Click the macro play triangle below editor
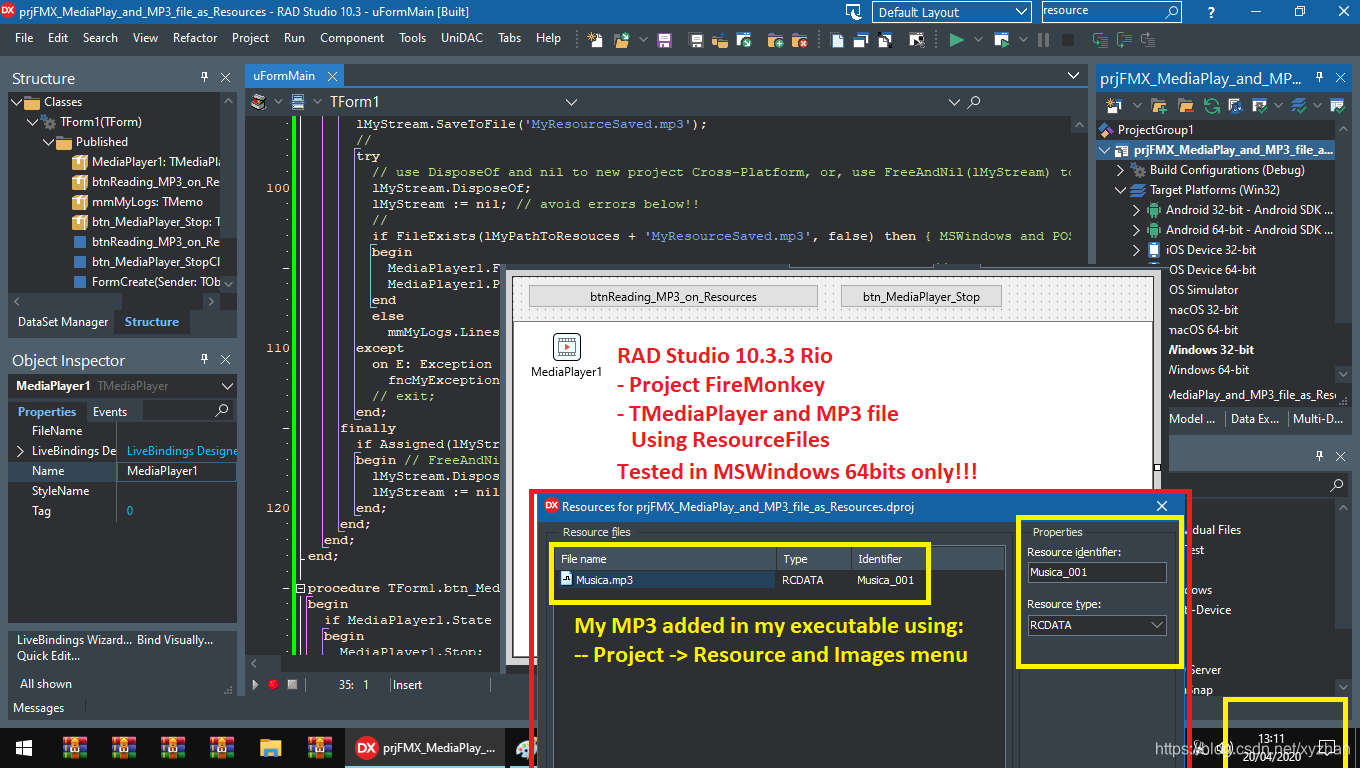This screenshot has height=768, width=1360. 256,685
